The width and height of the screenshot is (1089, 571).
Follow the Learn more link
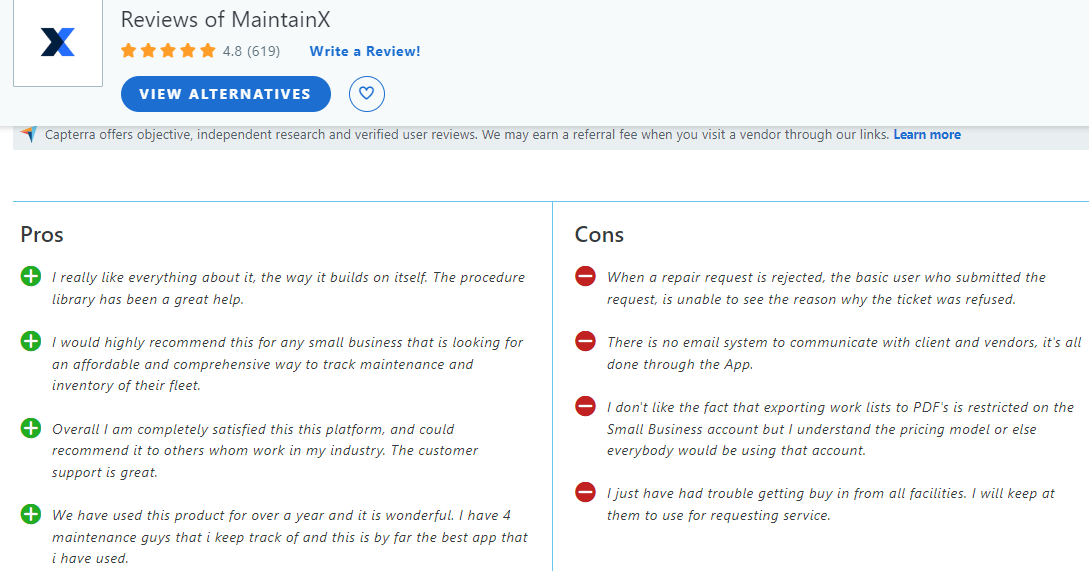tap(927, 135)
